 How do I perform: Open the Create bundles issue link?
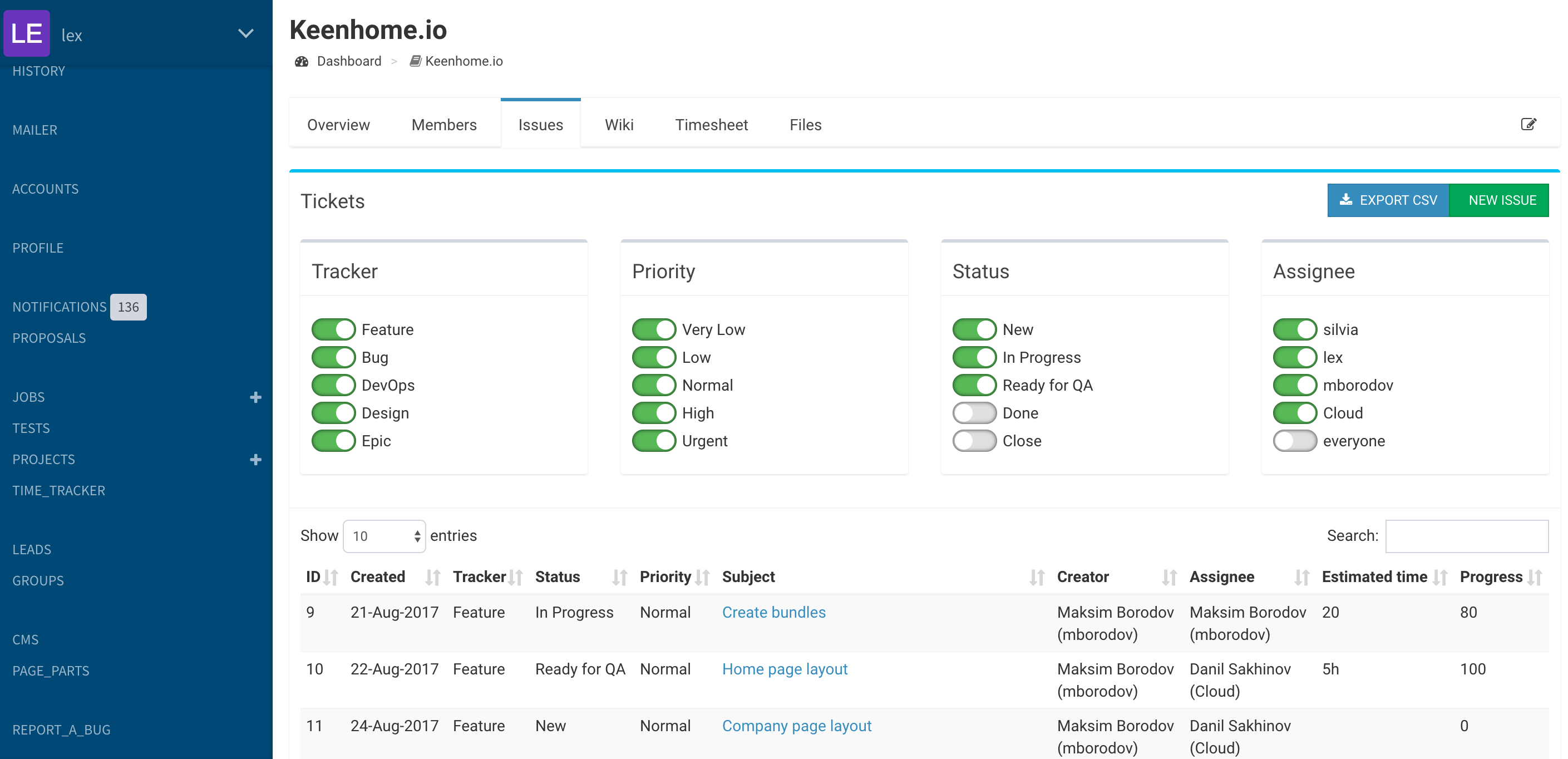coord(773,612)
